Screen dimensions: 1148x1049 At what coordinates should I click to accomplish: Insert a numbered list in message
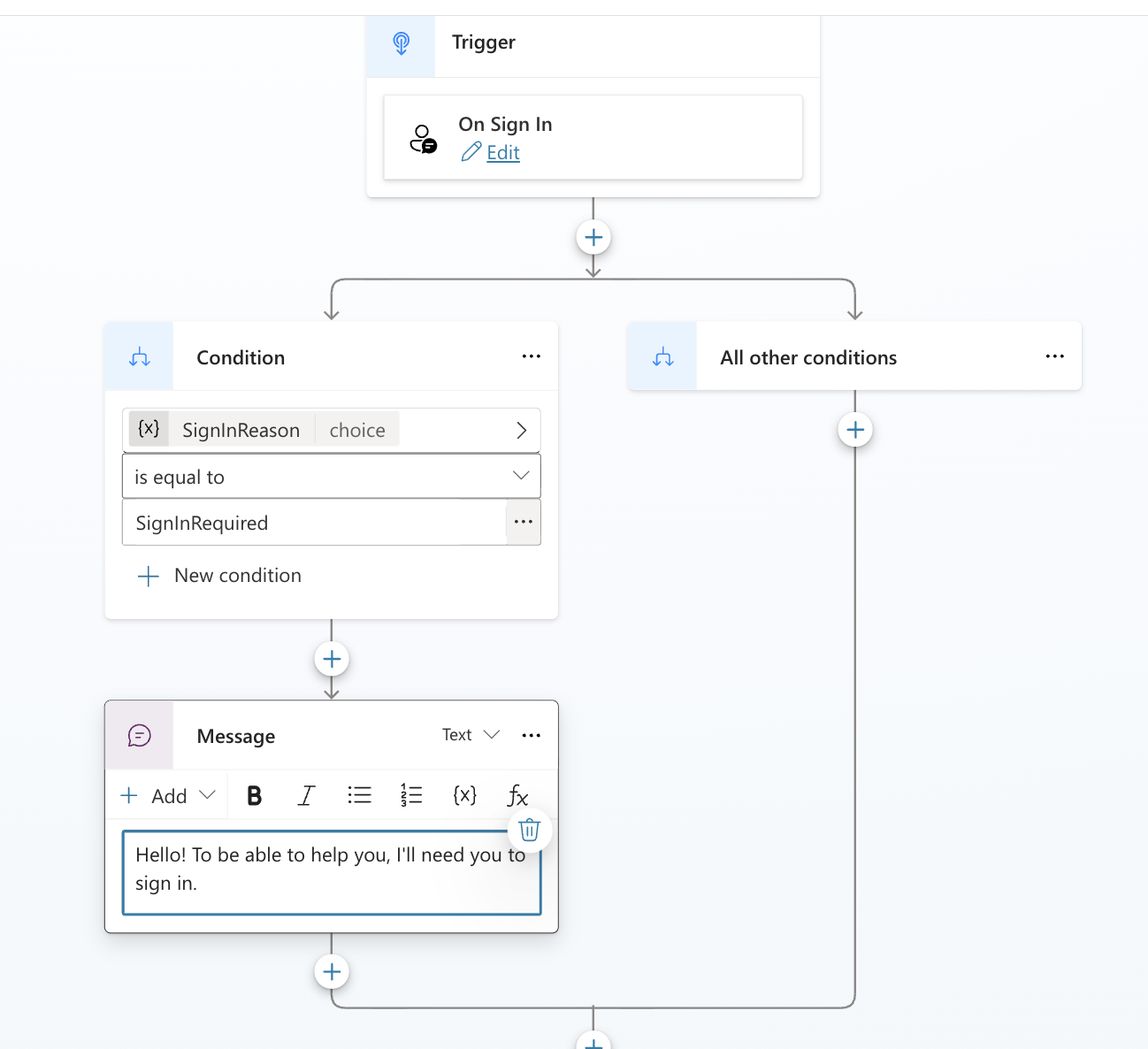(x=411, y=795)
